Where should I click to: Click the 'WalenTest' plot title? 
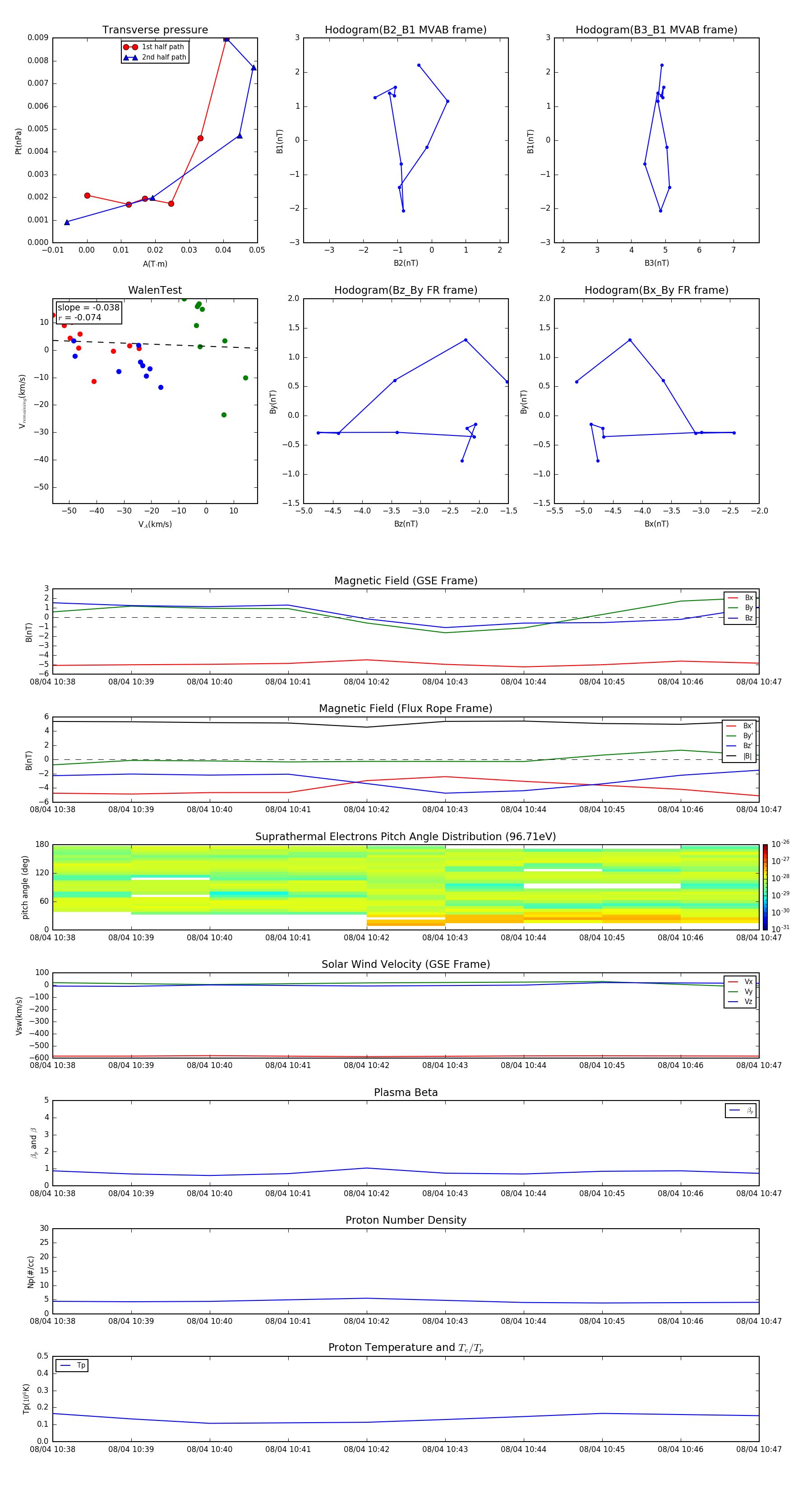click(x=155, y=290)
